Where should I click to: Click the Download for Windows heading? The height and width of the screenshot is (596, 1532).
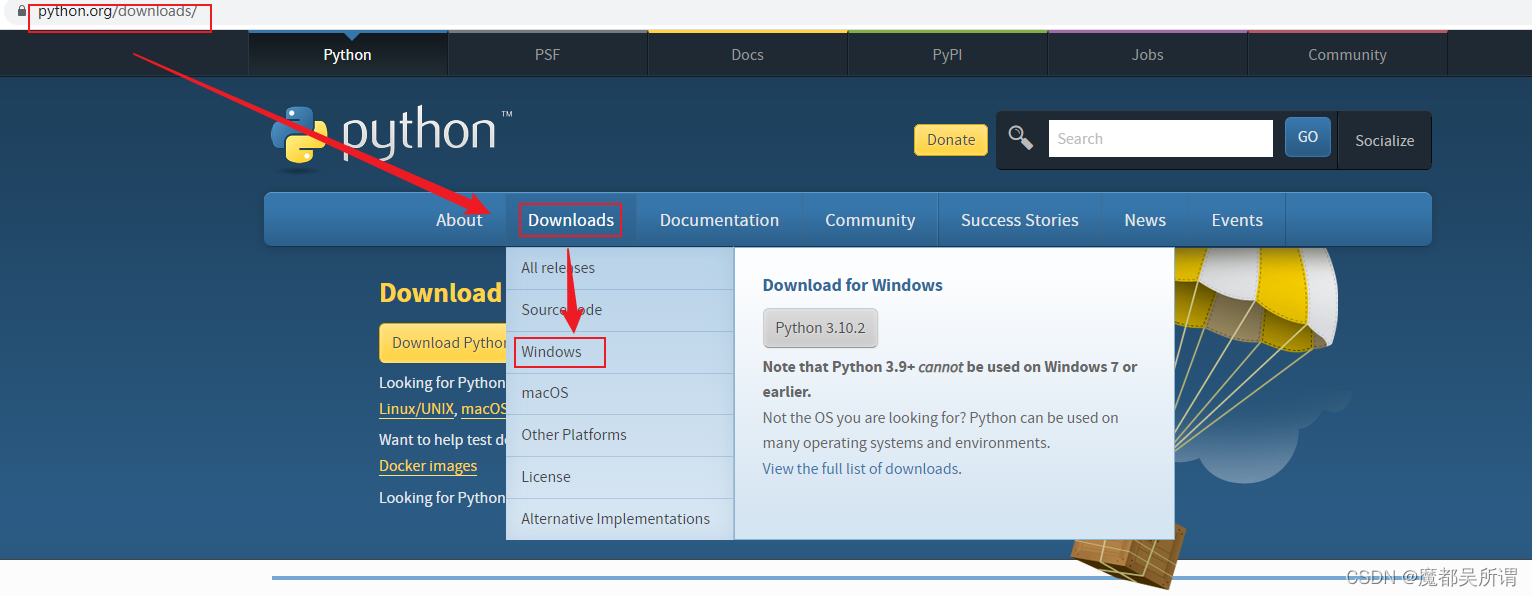tap(853, 285)
